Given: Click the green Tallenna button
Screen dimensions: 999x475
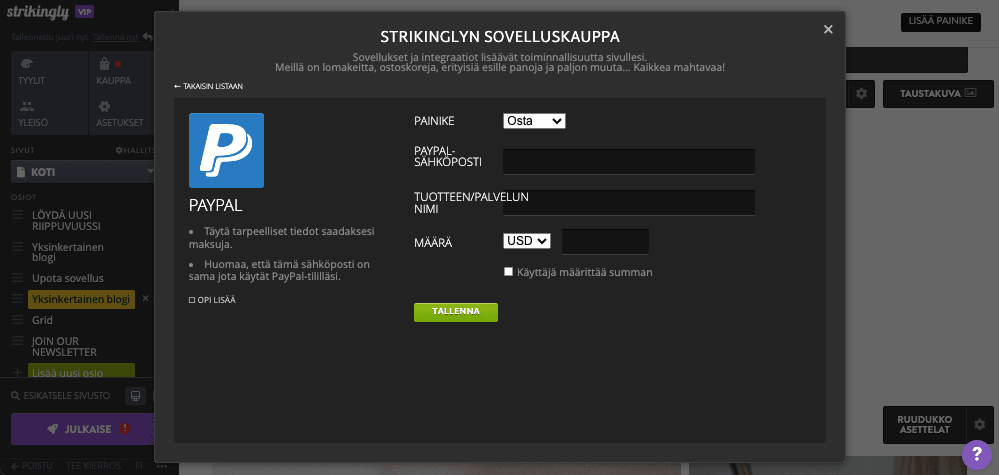Looking at the screenshot, I should point(456,312).
